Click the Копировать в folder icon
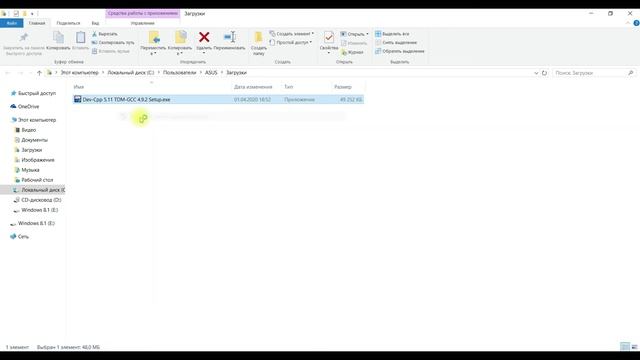This screenshot has height=360, width=640. point(180,37)
